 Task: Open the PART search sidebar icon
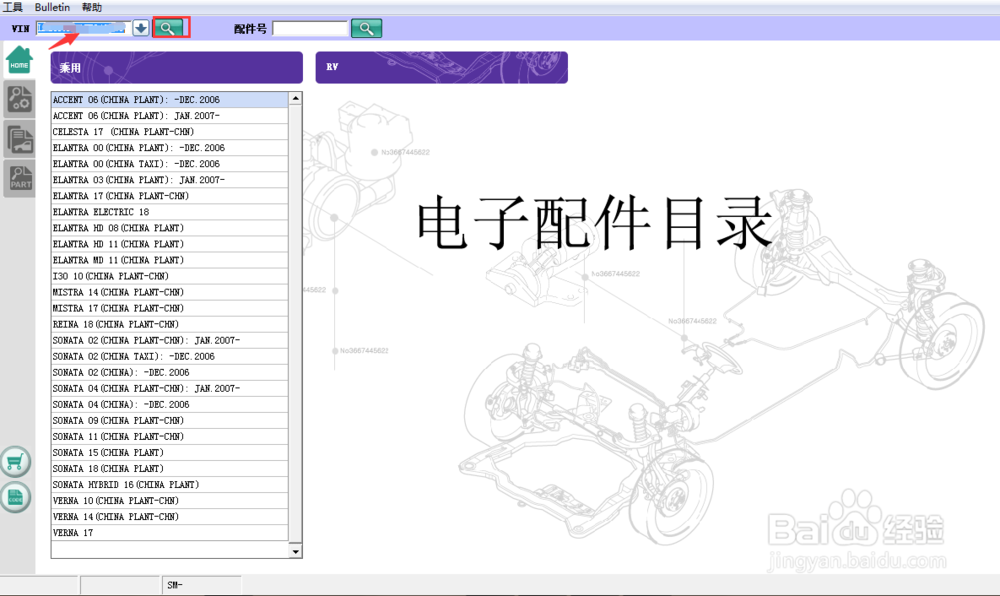coord(20,178)
